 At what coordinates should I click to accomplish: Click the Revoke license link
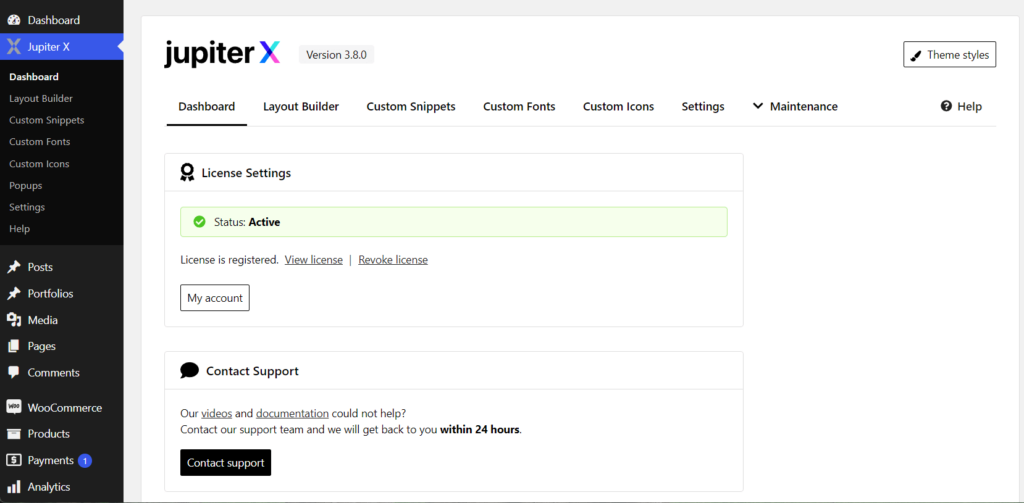pos(393,260)
